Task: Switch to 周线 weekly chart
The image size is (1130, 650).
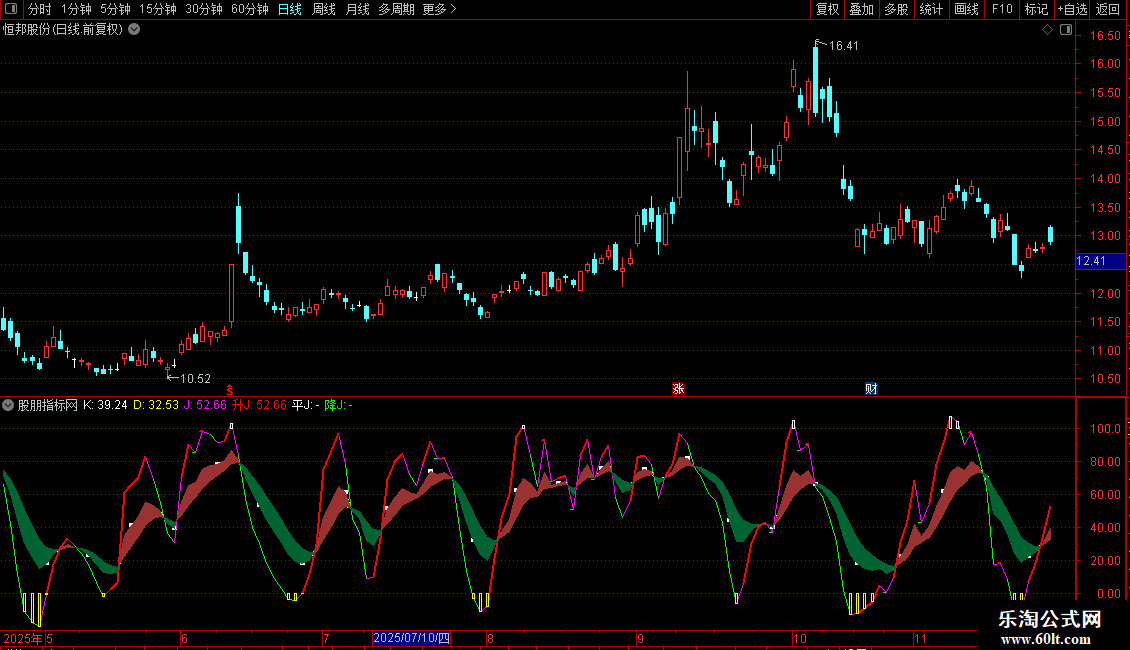Action: pyautogui.click(x=324, y=9)
